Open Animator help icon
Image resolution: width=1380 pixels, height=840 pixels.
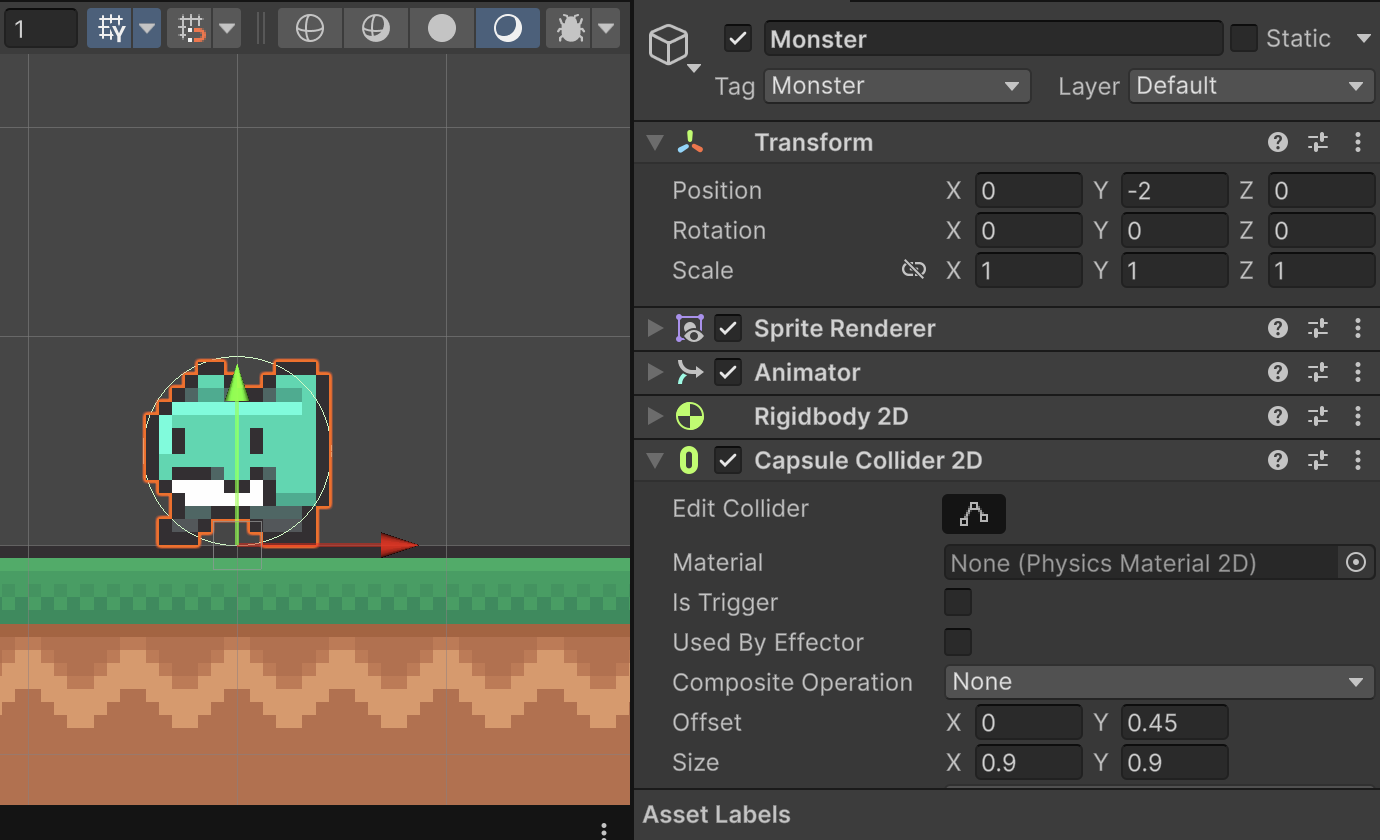(1277, 372)
